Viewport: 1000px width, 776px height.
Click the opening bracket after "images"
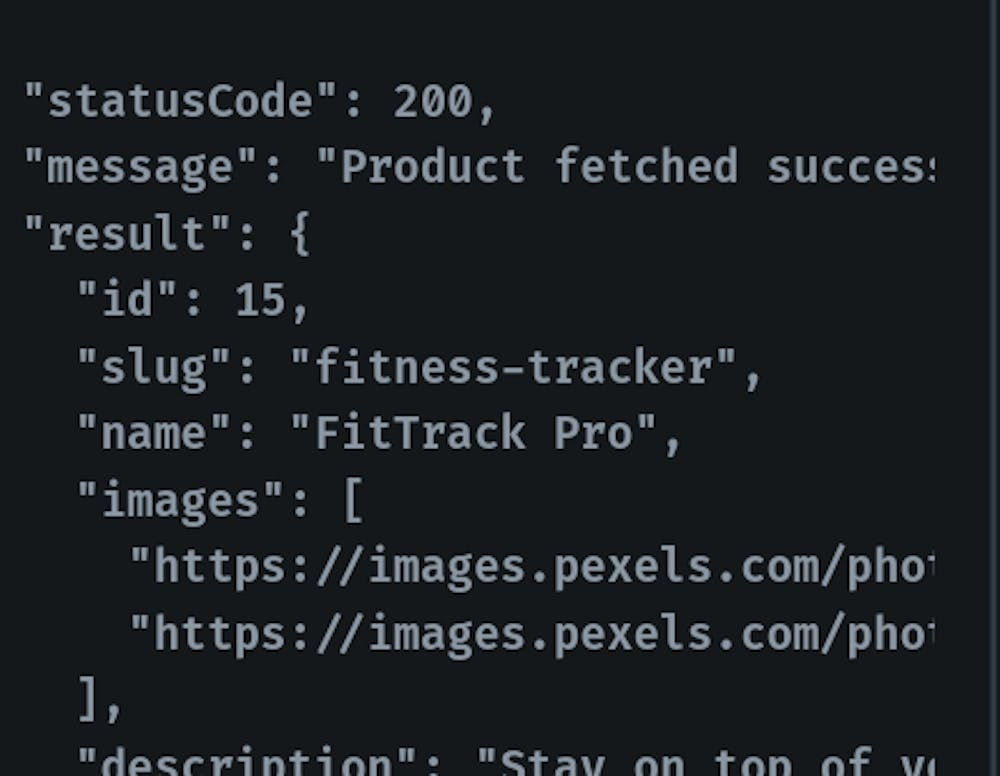tap(352, 500)
